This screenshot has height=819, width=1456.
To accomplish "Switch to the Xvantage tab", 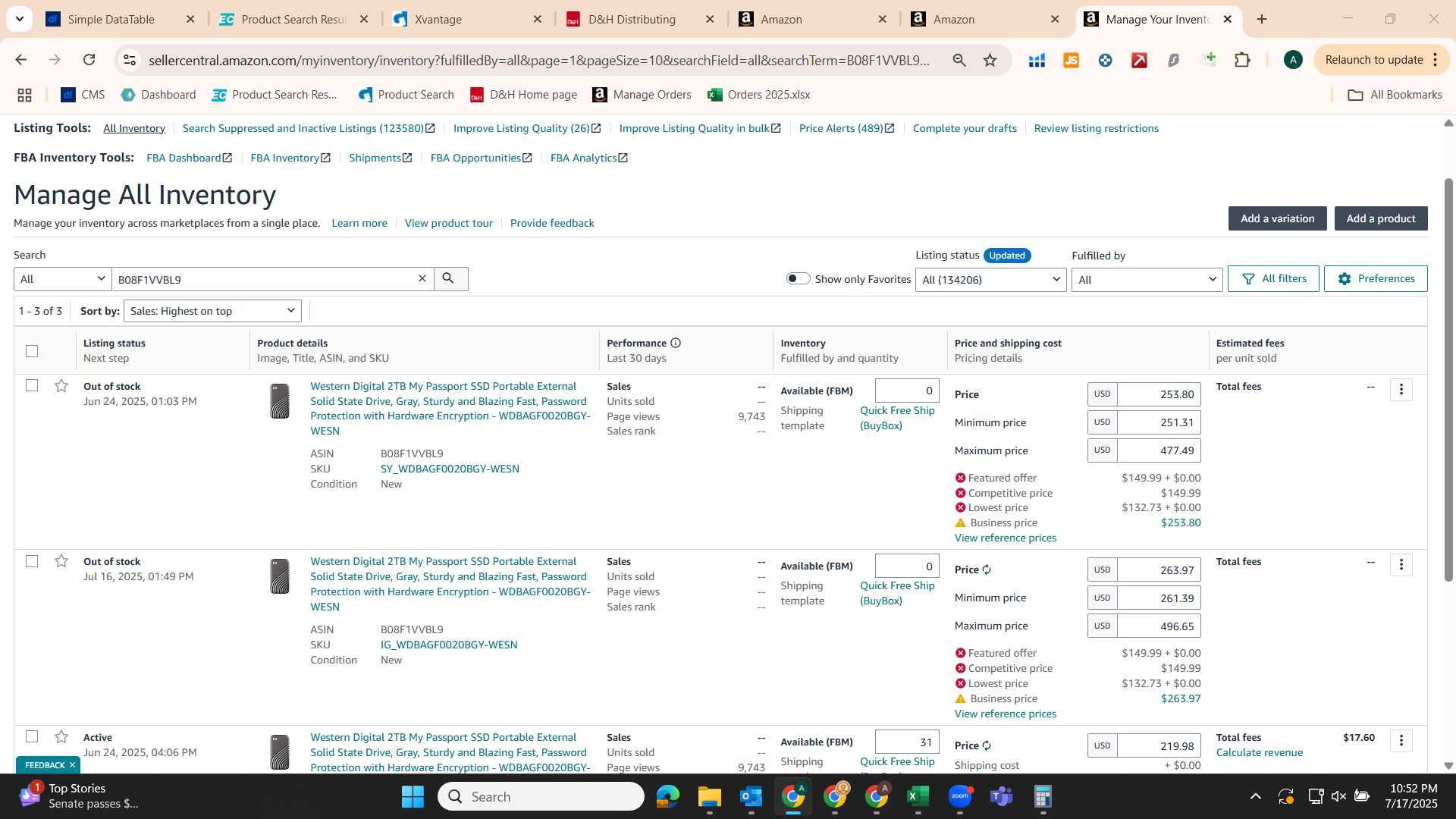I will 468,19.
